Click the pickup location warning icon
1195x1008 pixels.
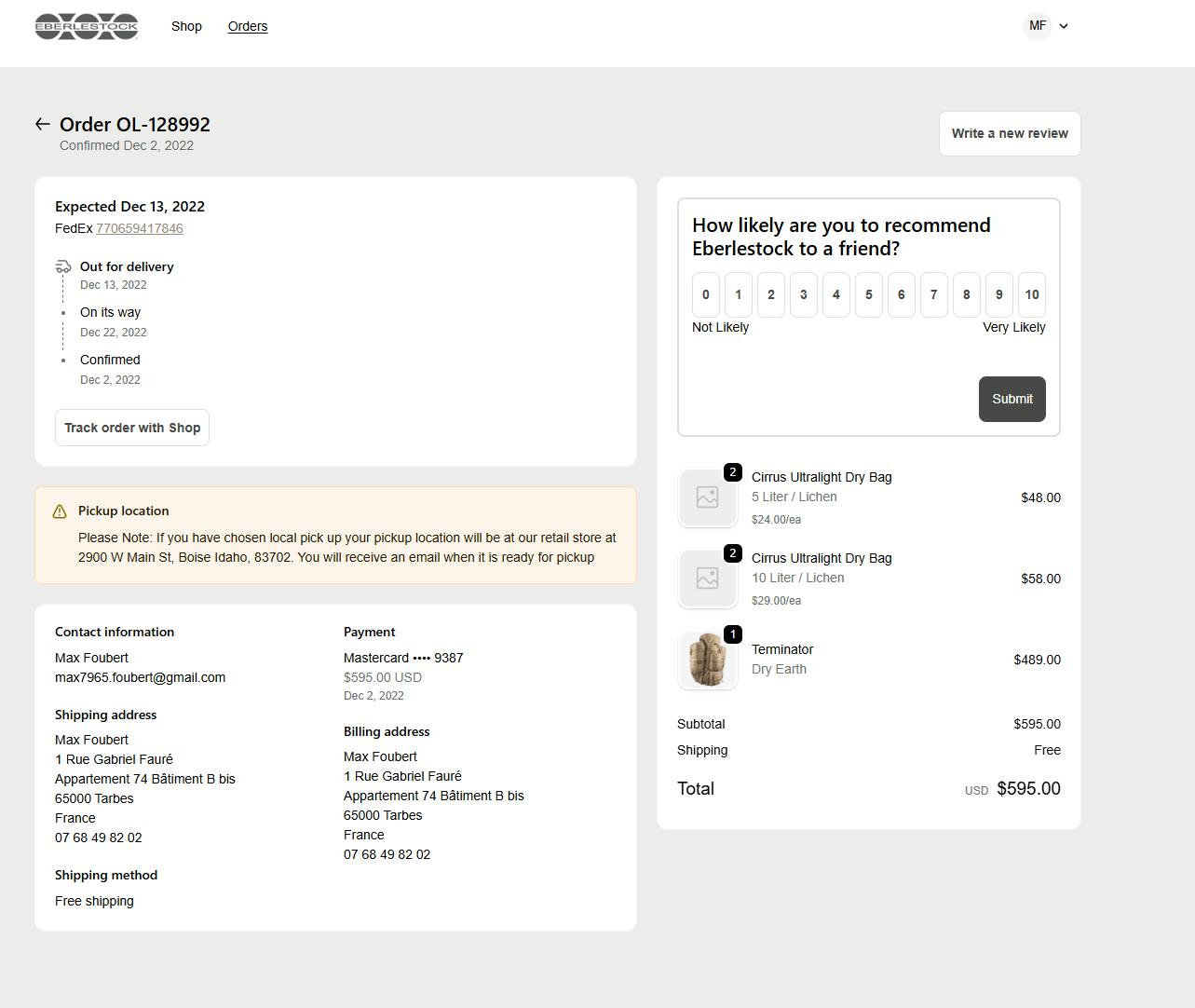coord(60,511)
